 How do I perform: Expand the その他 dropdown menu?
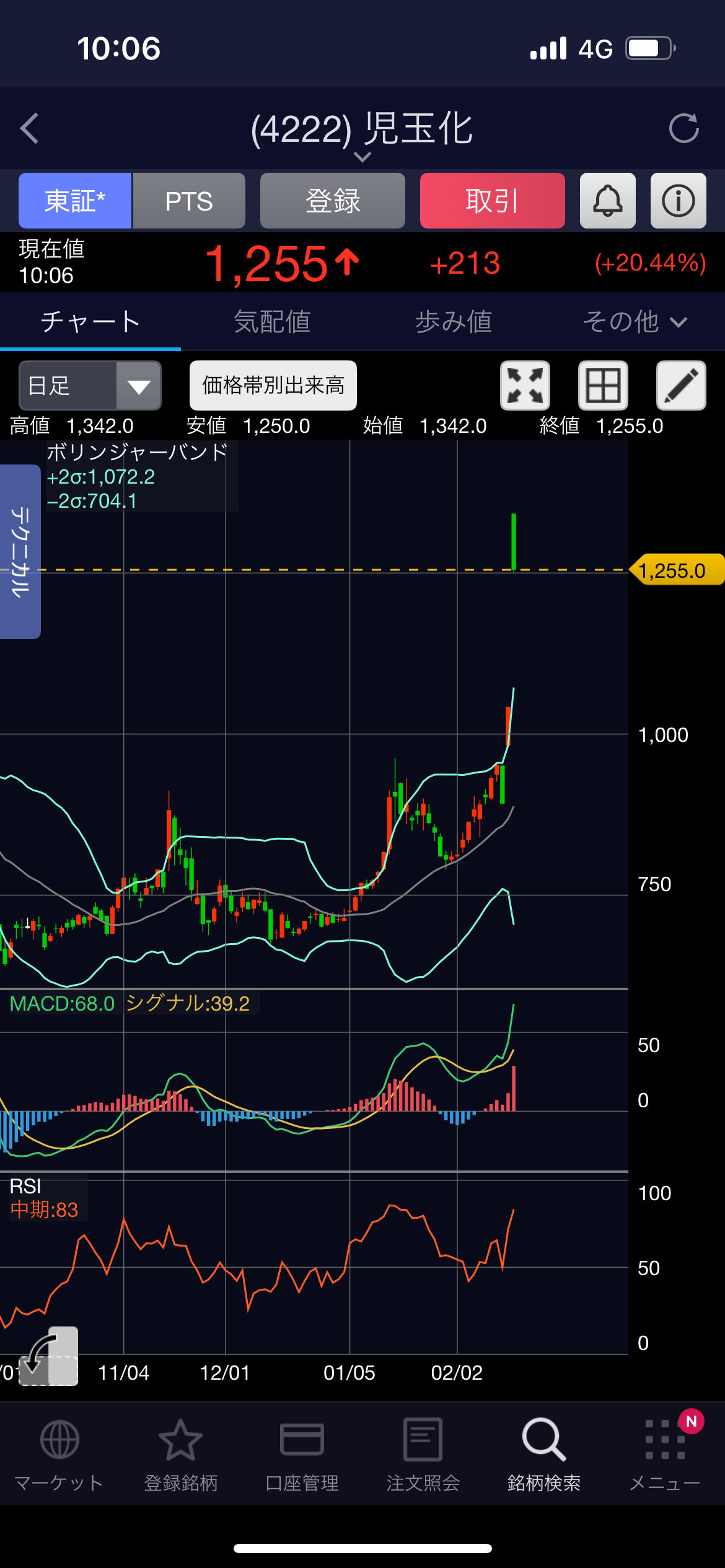pyautogui.click(x=635, y=322)
